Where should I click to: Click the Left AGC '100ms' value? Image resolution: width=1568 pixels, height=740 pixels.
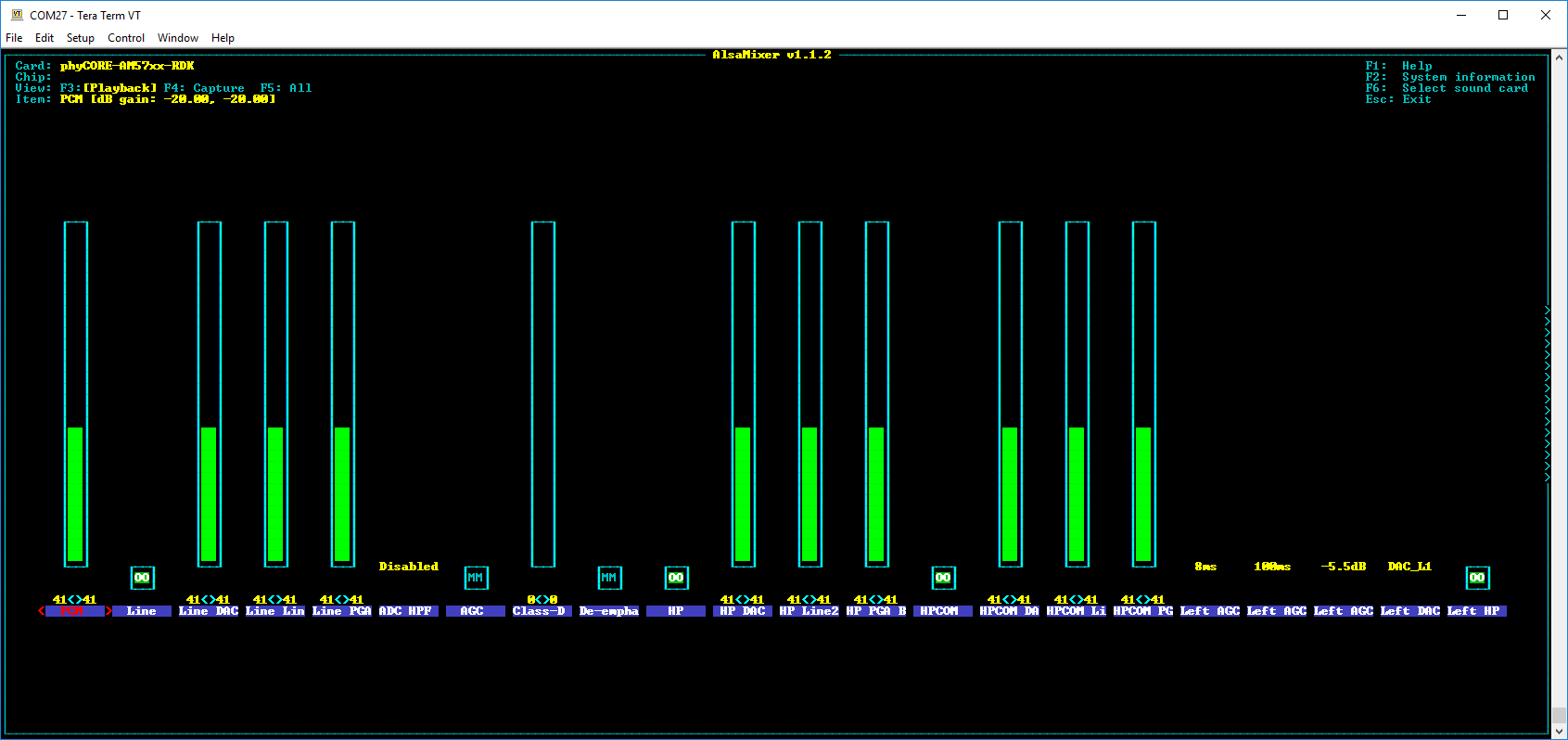pos(1272,567)
